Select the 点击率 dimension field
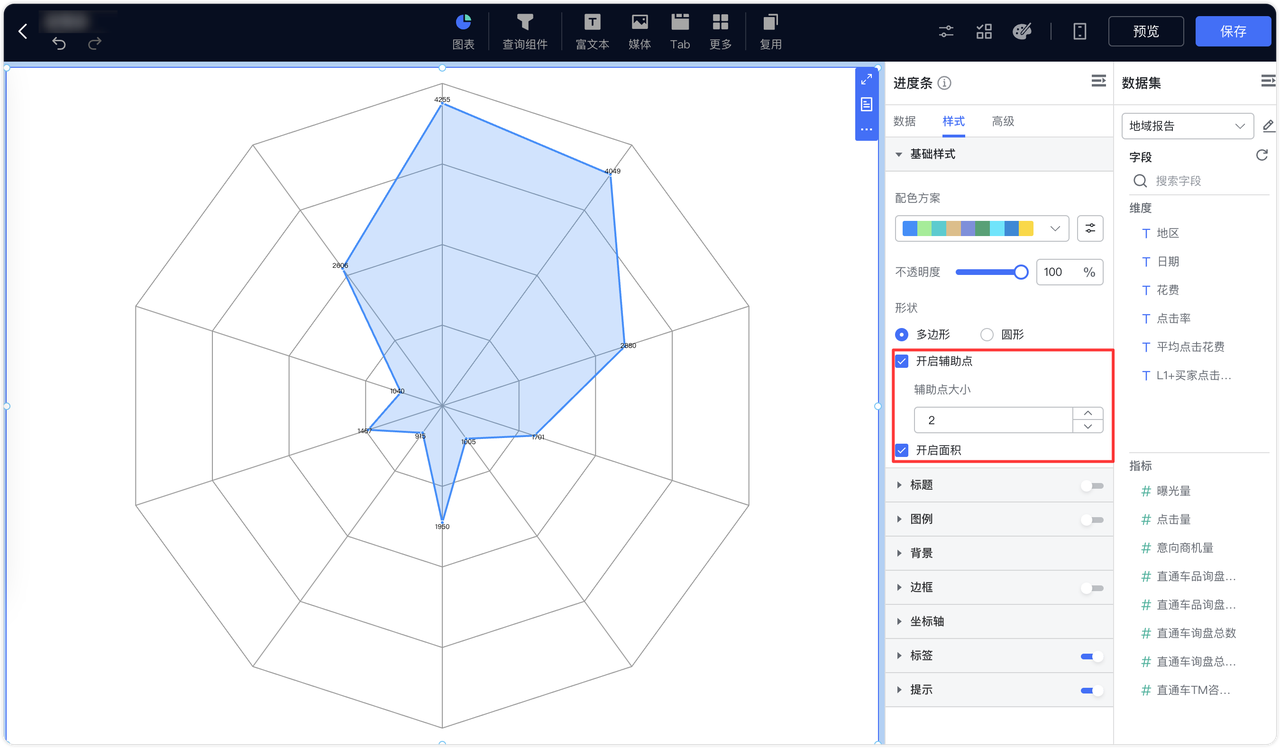The image size is (1280, 748). tap(1173, 319)
